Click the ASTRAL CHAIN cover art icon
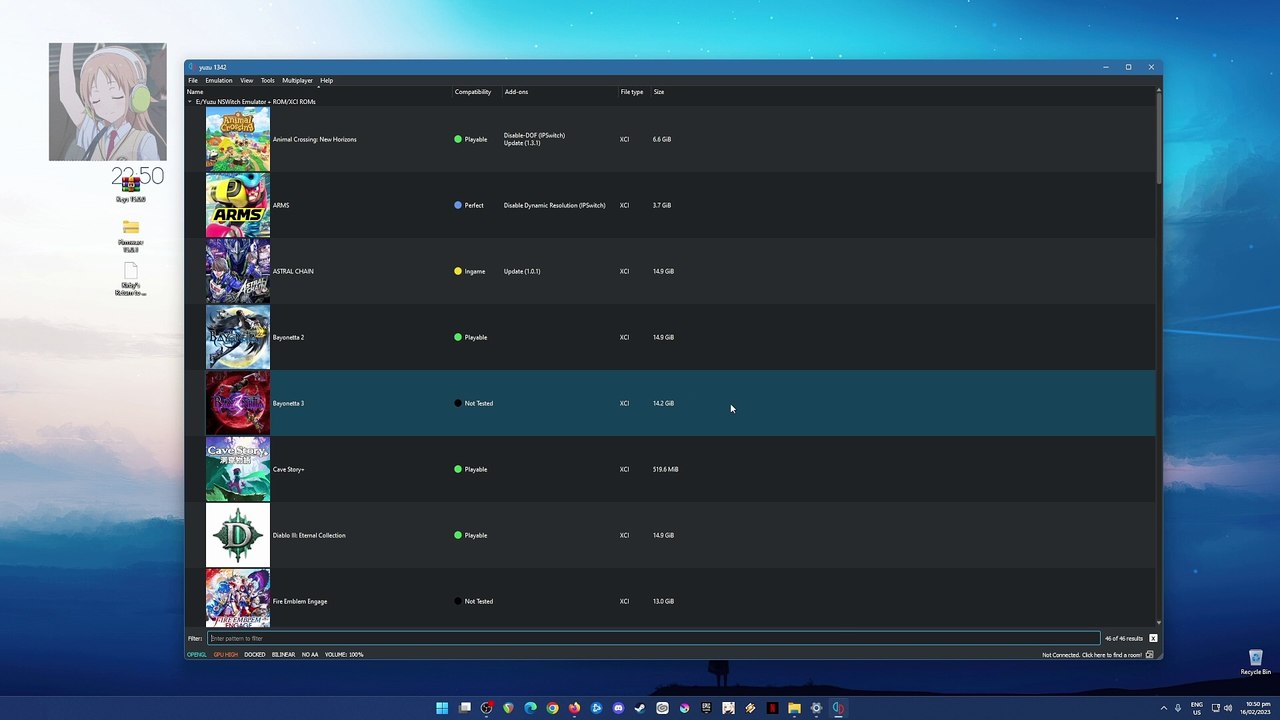The height and width of the screenshot is (720, 1280). [x=237, y=271]
